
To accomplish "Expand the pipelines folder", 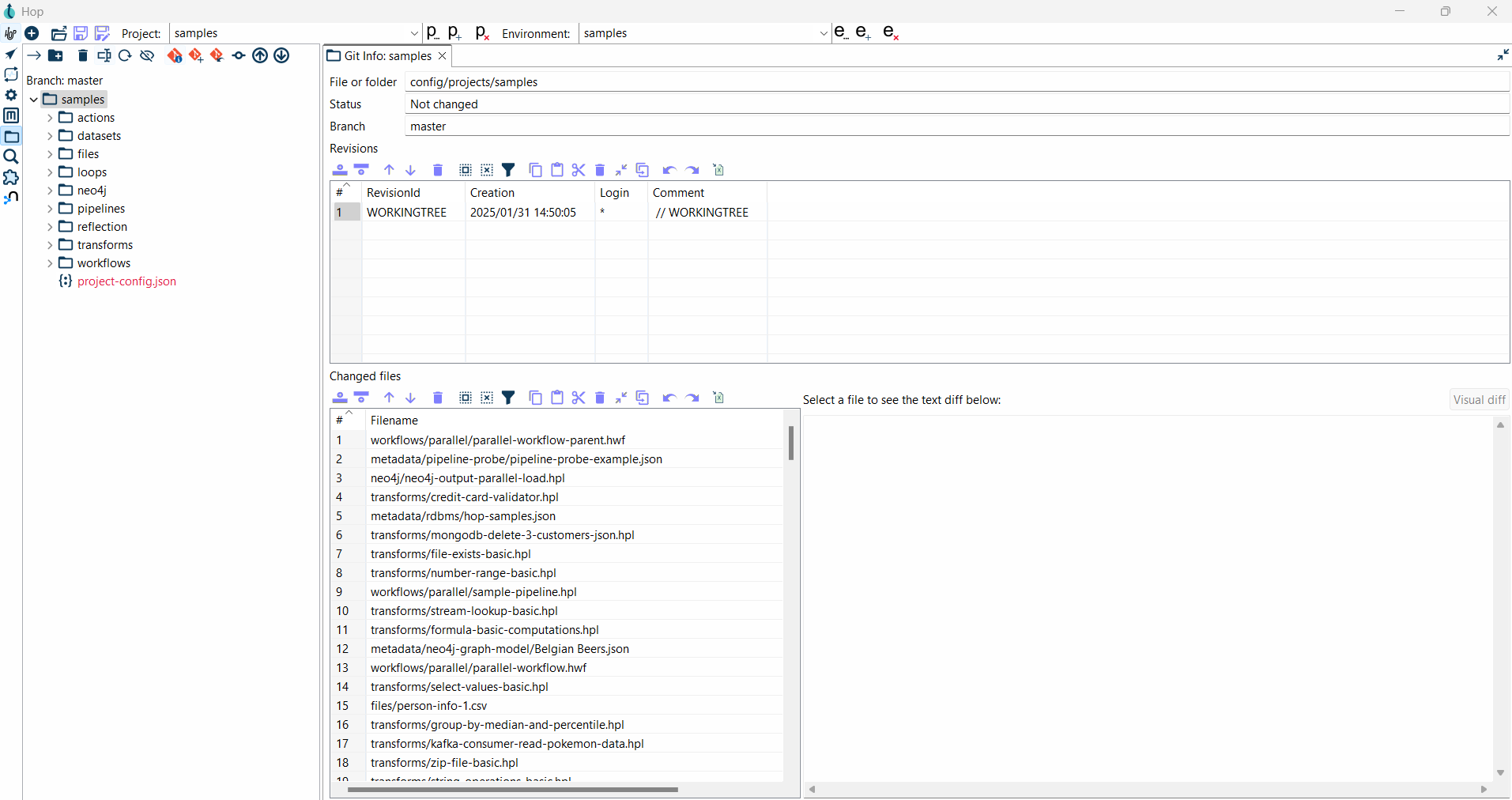I will (50, 209).
